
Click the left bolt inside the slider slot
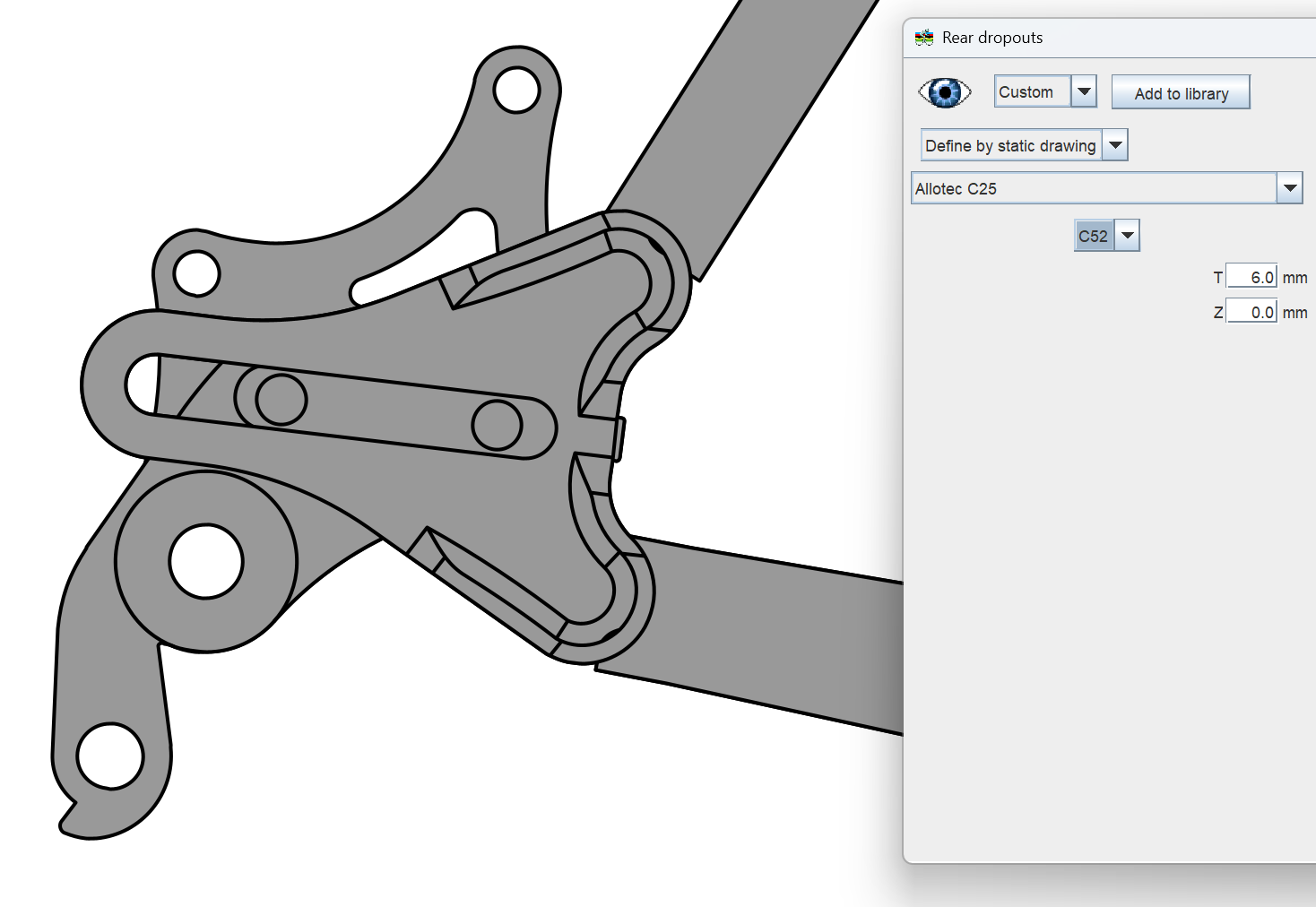click(281, 399)
